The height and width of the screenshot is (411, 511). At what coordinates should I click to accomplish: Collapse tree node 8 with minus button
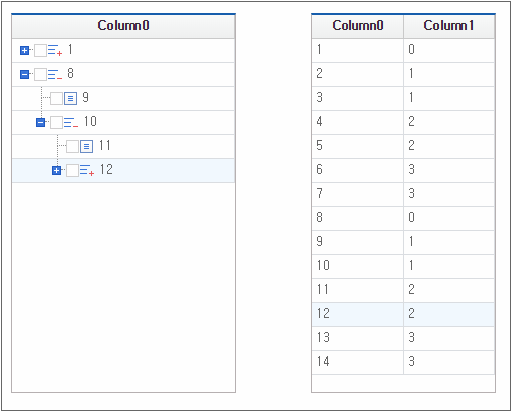pos(24,74)
